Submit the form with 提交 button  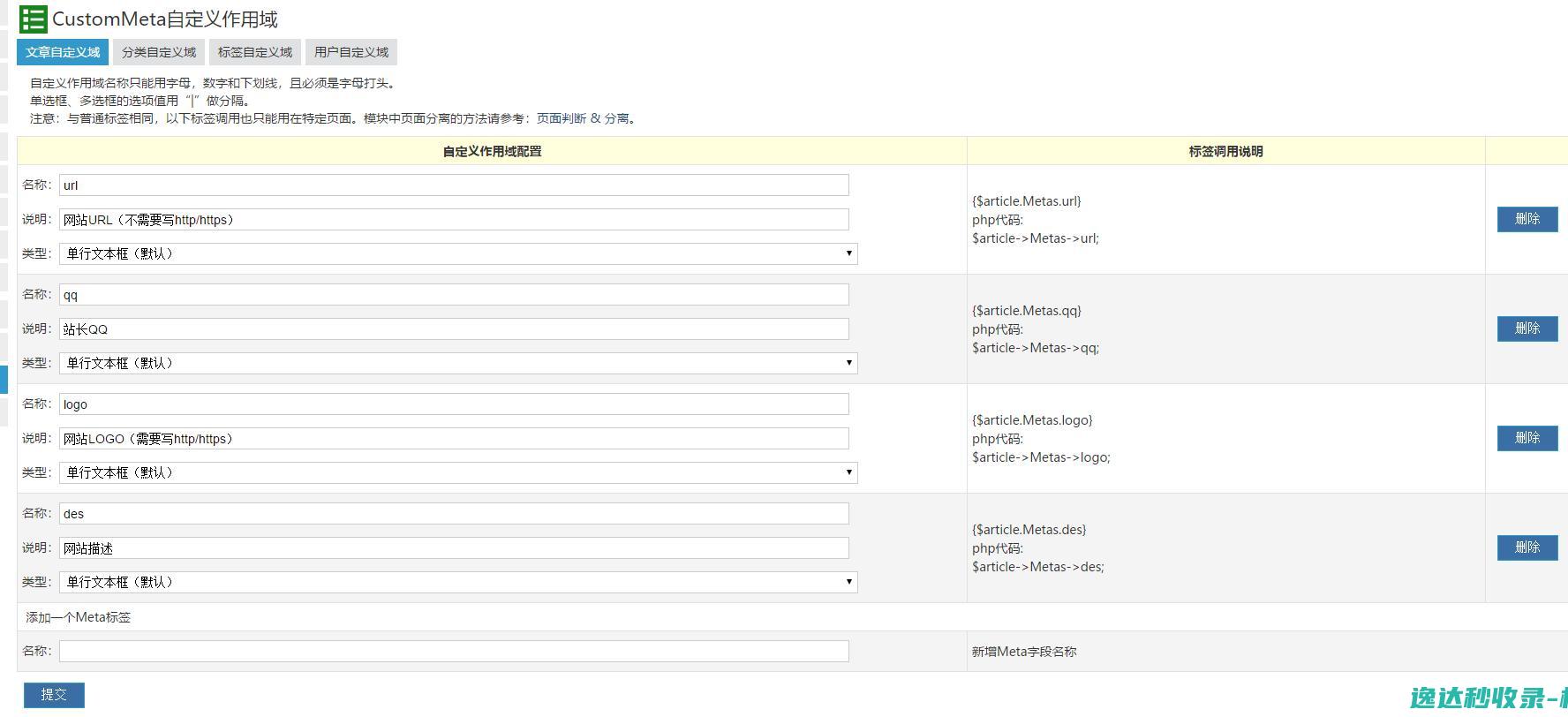click(x=54, y=695)
